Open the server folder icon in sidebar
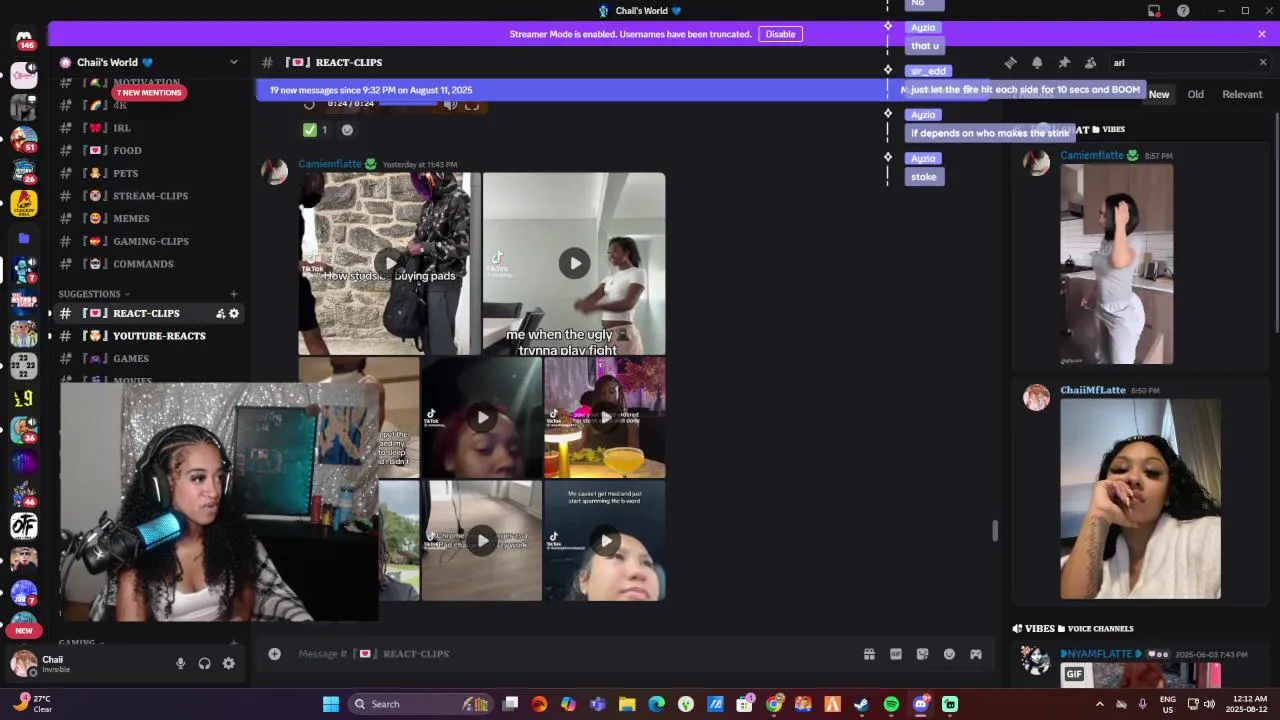The width and height of the screenshot is (1280, 720). 24,238
